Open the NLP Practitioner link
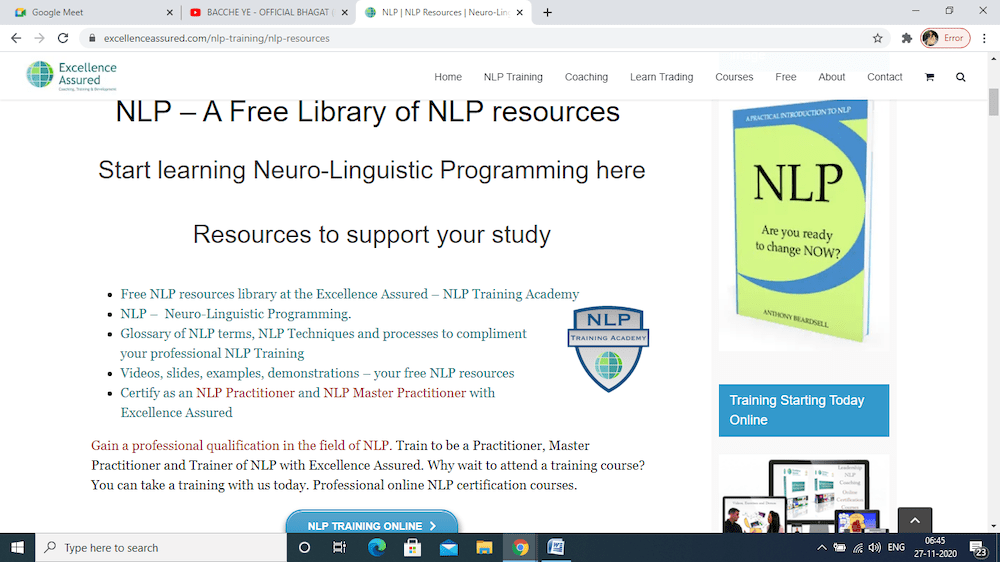Image resolution: width=1000 pixels, height=562 pixels. (246, 393)
